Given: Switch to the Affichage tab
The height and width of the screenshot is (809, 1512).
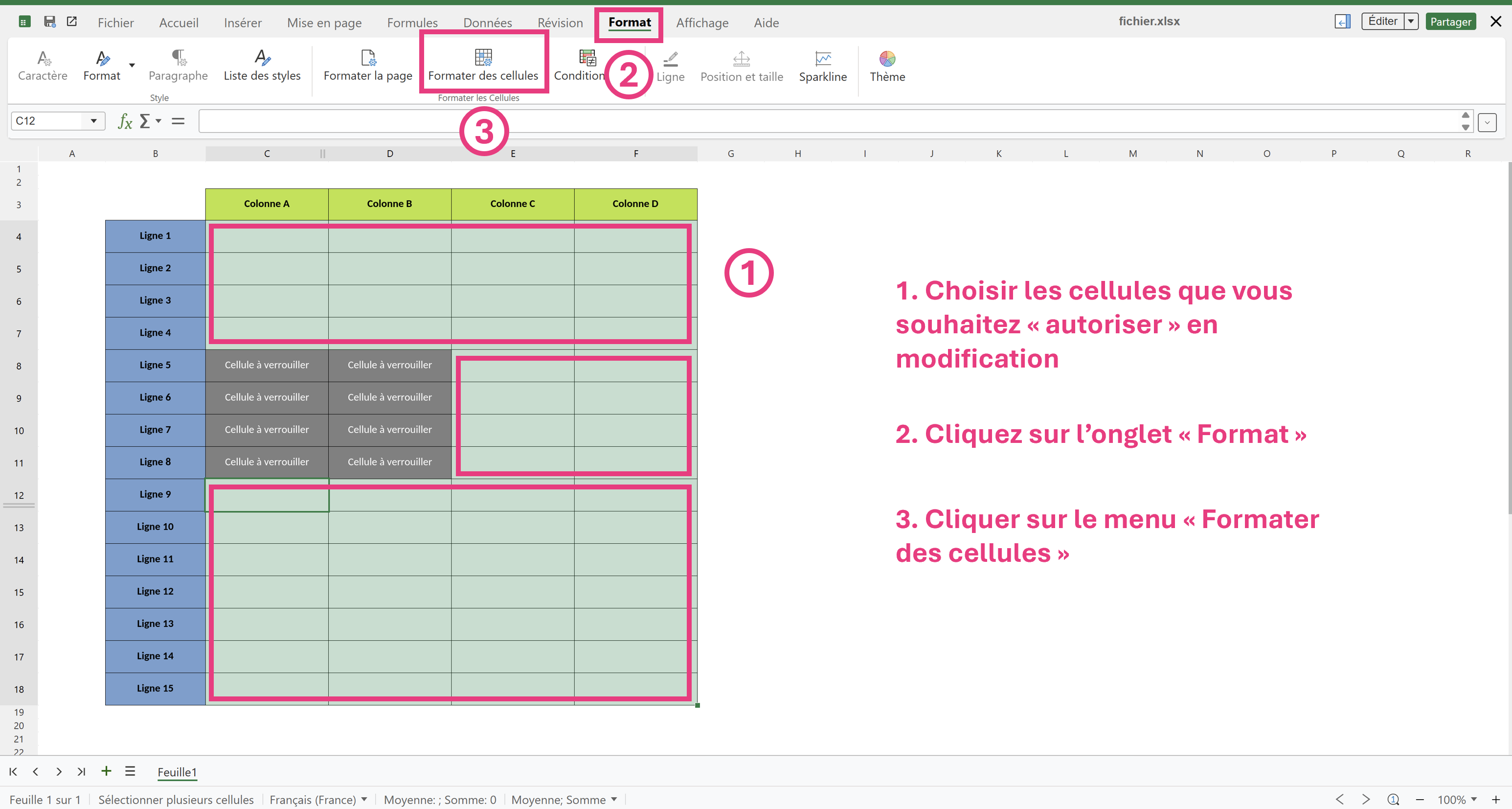Looking at the screenshot, I should coord(702,23).
